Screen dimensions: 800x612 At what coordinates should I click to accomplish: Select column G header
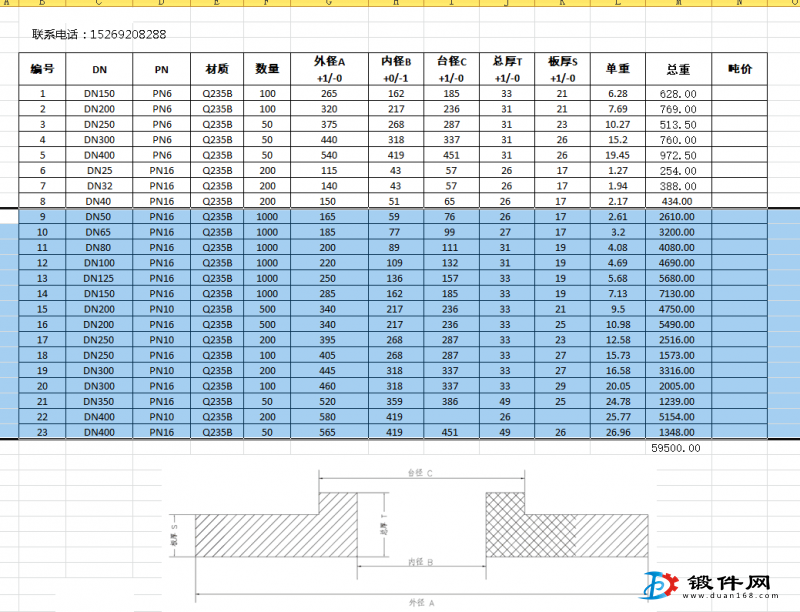[x=329, y=3]
